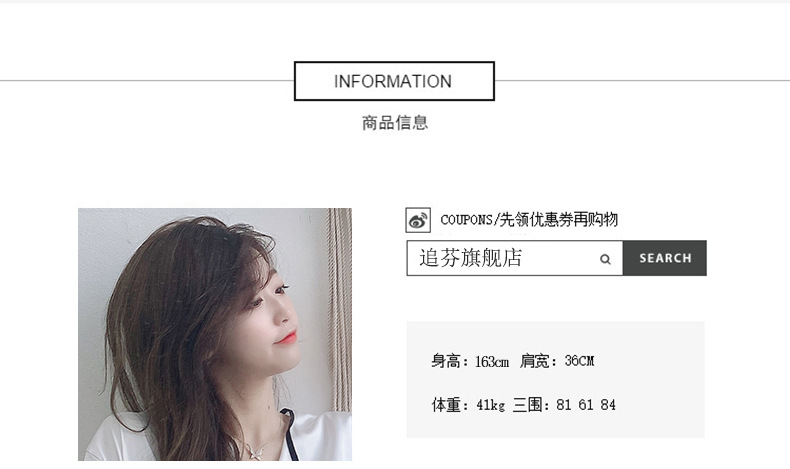
Task: Select the 身高: 163cm height text
Action: click(470, 361)
